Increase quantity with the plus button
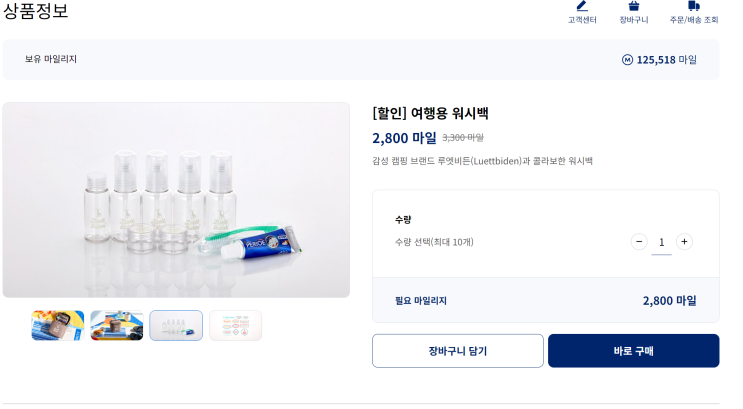 coord(684,242)
